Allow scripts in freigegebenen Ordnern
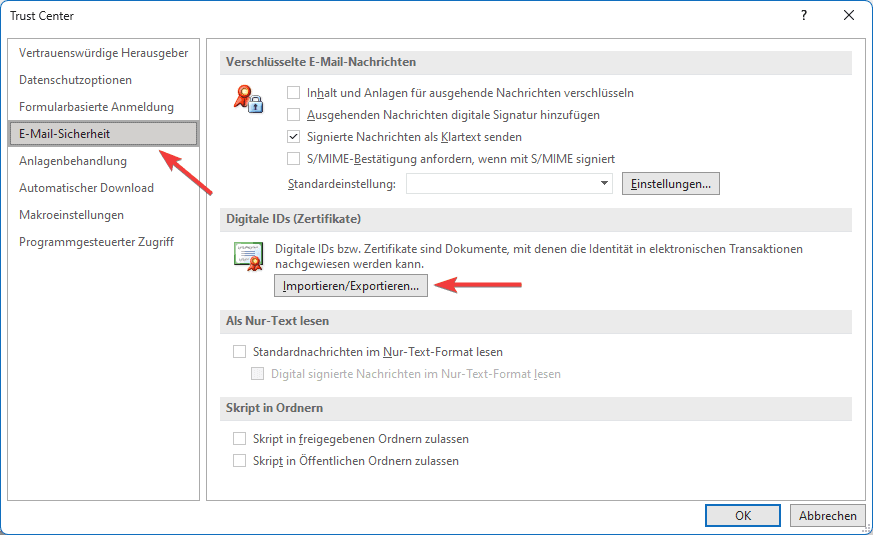Viewport: 873px width, 535px height. (239, 439)
